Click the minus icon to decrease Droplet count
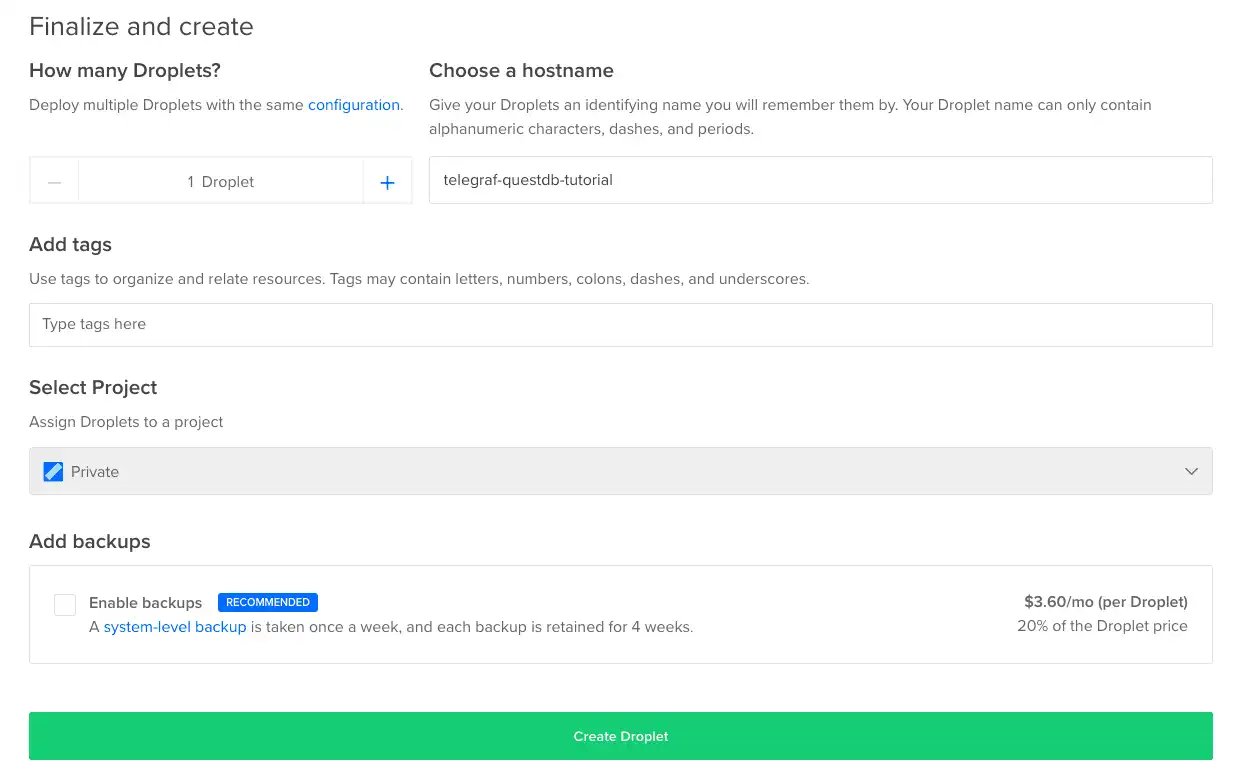This screenshot has width=1237, height=777. pos(54,181)
